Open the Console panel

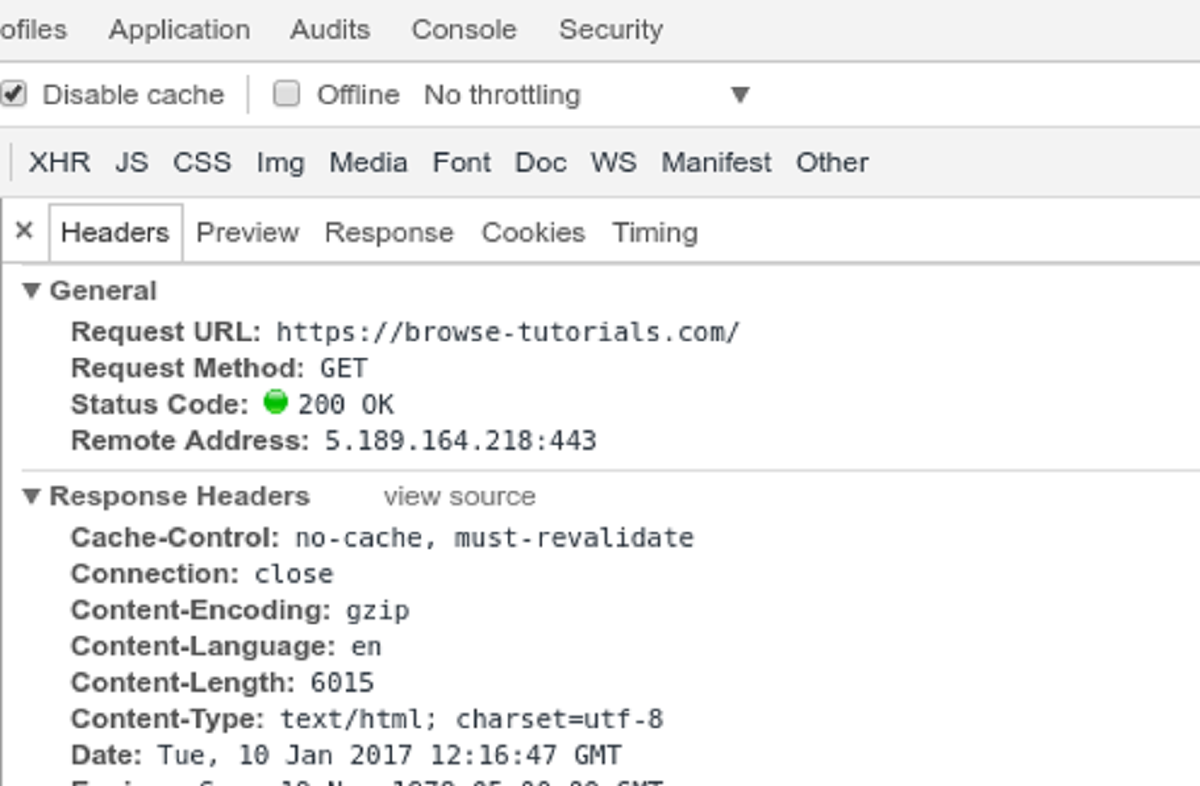coord(464,30)
